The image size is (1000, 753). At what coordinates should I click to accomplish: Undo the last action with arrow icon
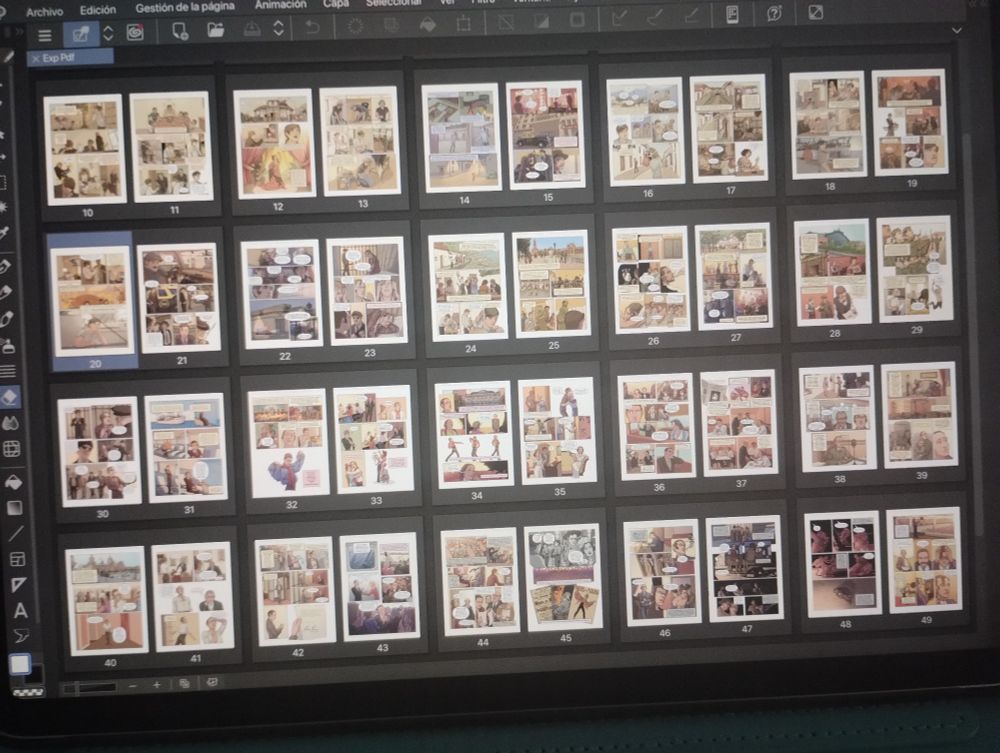312,27
